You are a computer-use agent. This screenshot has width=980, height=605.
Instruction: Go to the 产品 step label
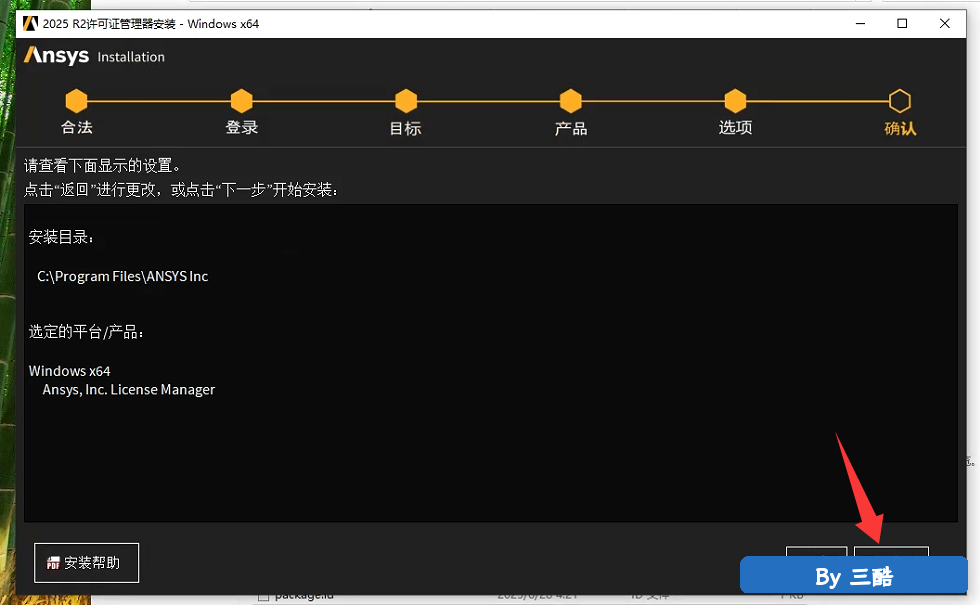[x=571, y=128]
